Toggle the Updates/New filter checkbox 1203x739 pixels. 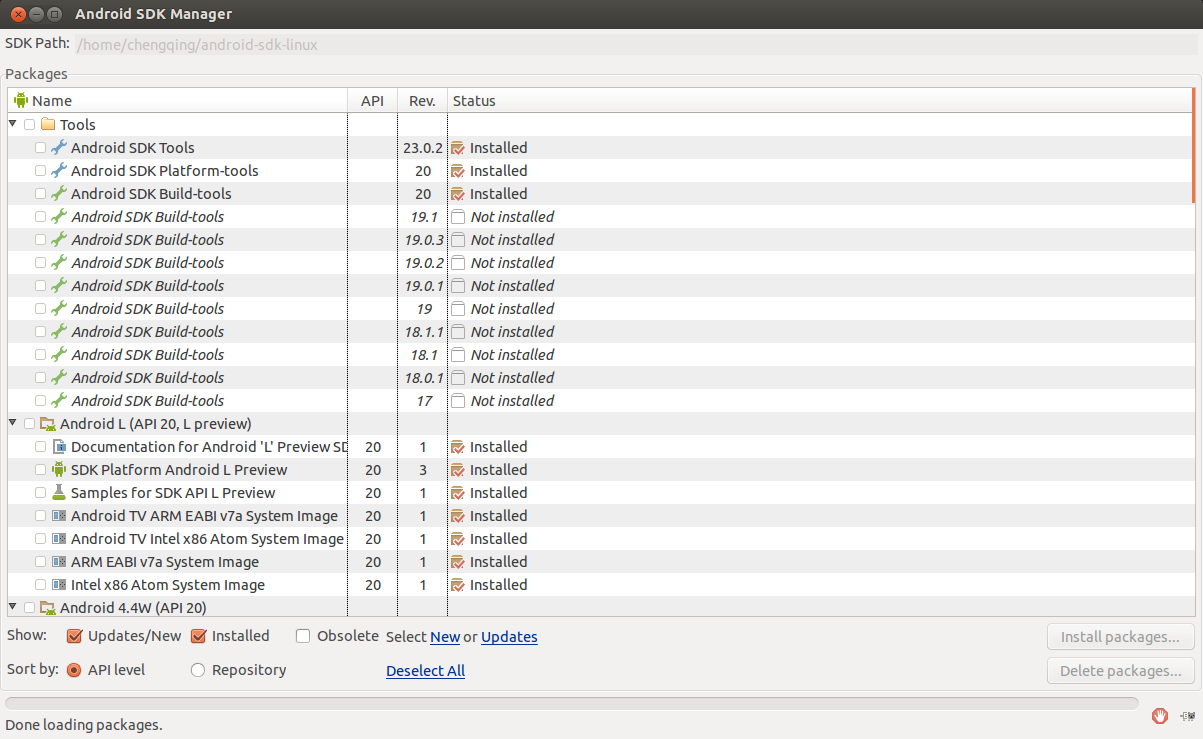74,636
